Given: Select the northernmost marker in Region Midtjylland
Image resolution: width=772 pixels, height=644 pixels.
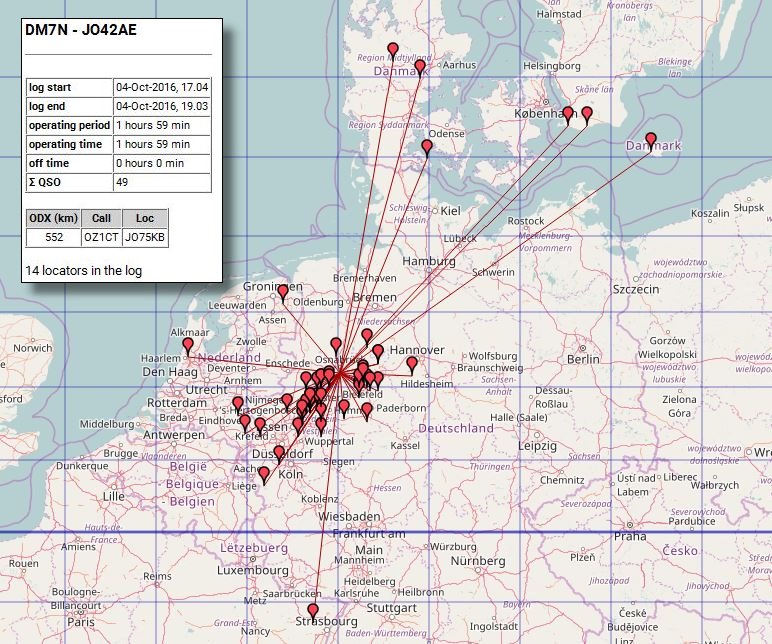Looking at the screenshot, I should [x=393, y=50].
